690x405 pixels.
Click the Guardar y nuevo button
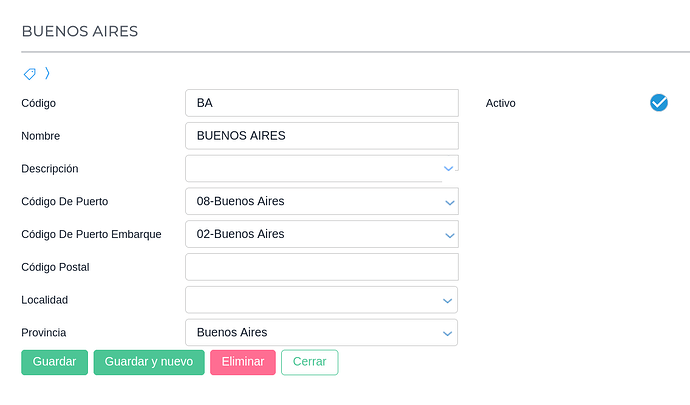tap(149, 362)
